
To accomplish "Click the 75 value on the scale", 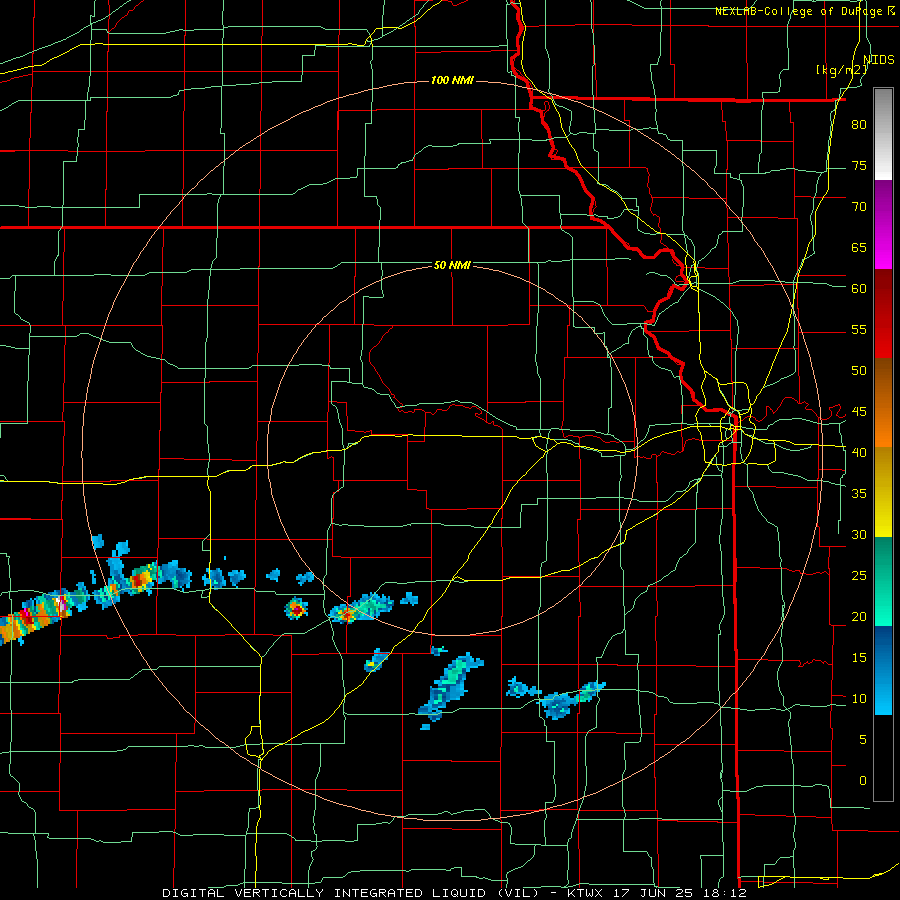I will 859,165.
